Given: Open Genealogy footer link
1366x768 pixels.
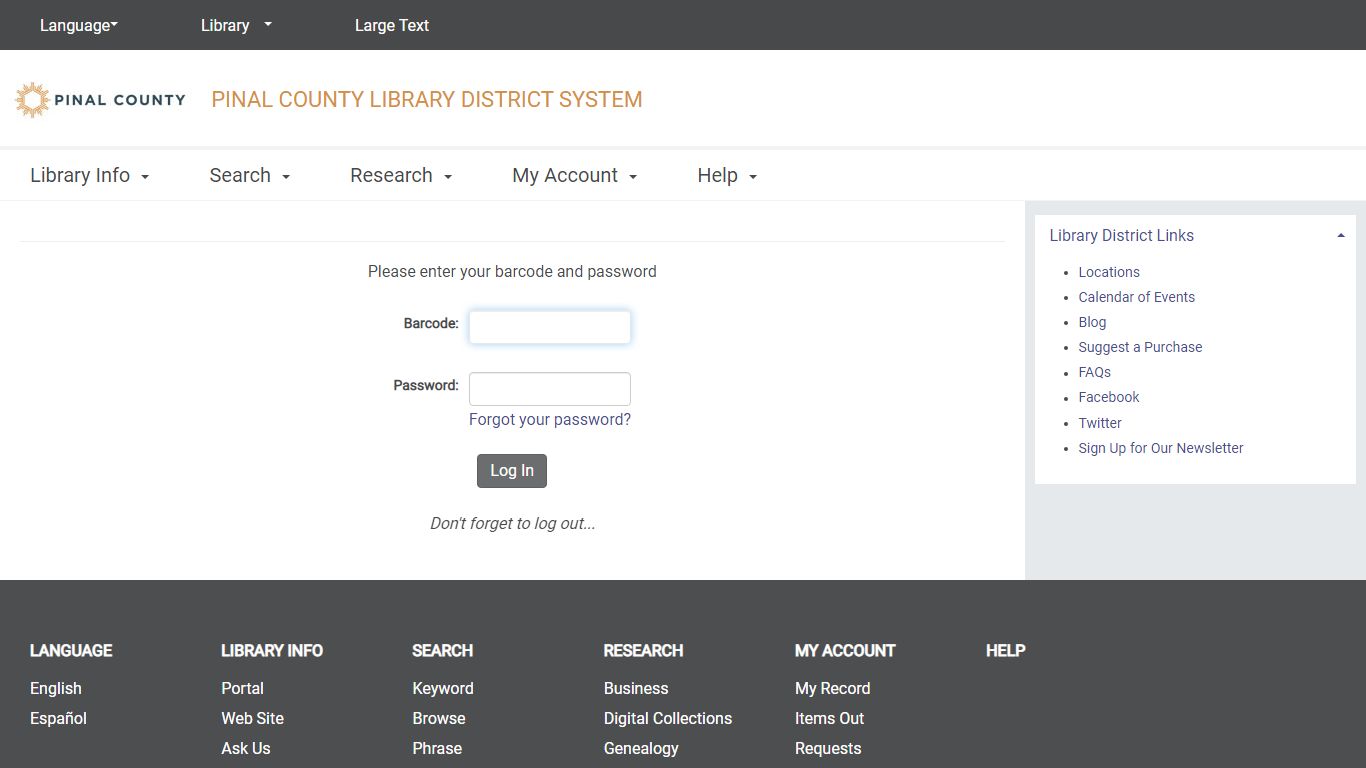Looking at the screenshot, I should click(641, 748).
